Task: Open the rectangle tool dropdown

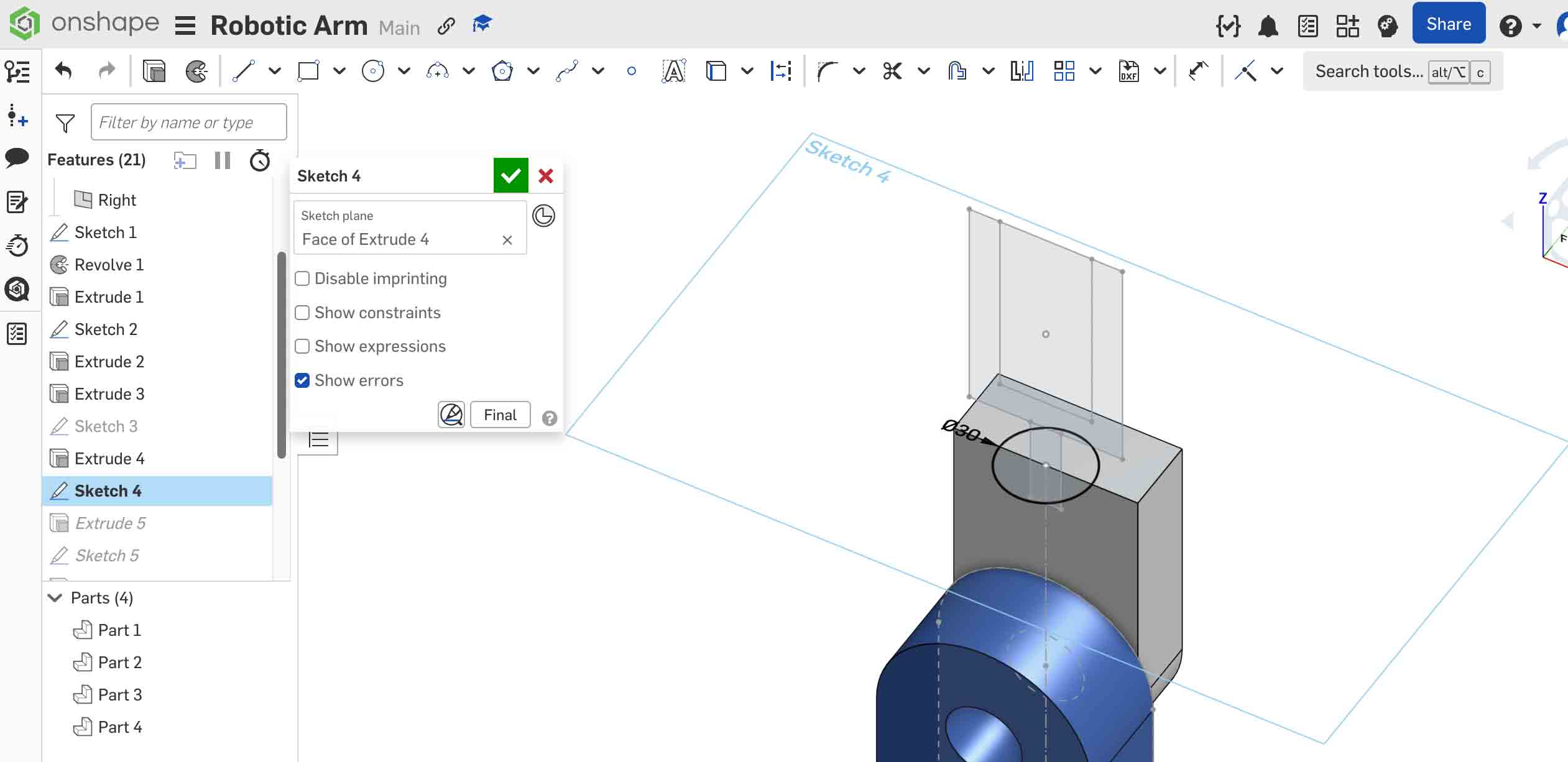Action: tap(338, 71)
